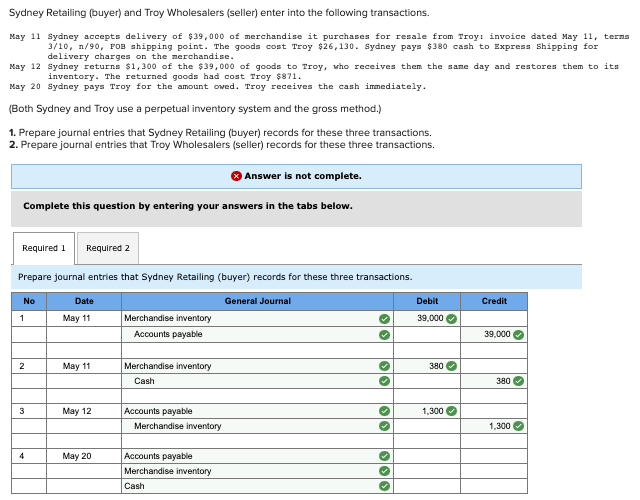
Task: Click green check beside entry 3 Accounts payable account
Action: pos(384,411)
